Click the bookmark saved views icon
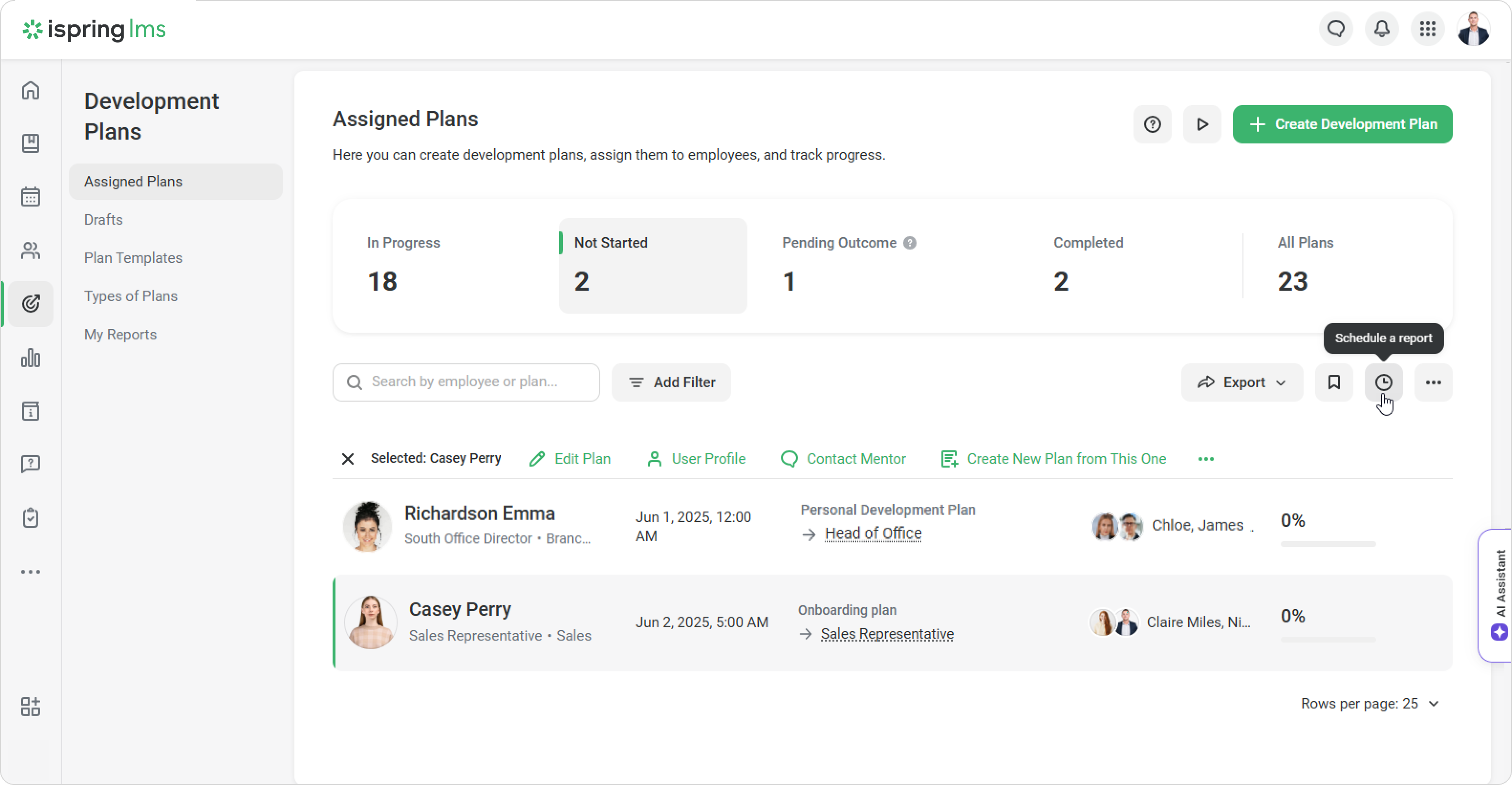Viewport: 1512px width, 785px height. click(1334, 382)
